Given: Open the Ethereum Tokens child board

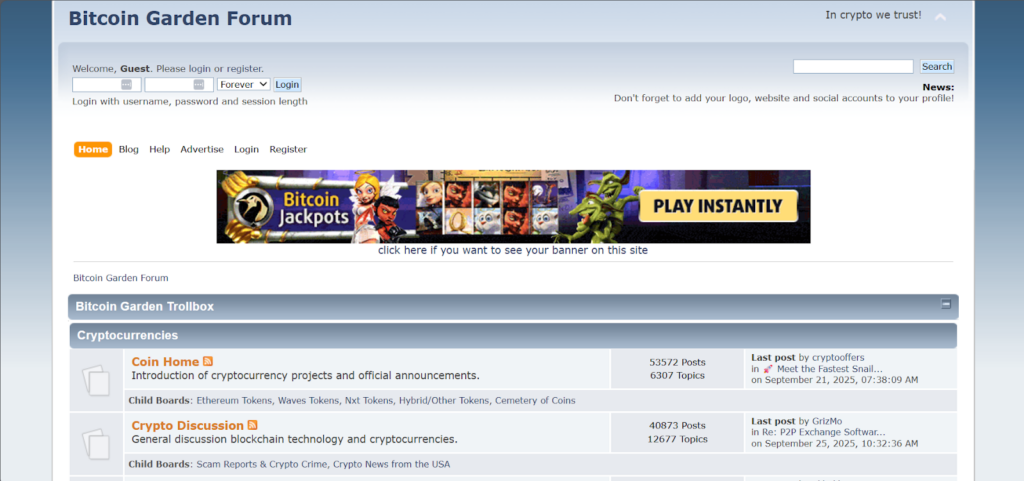Looking at the screenshot, I should click(234, 401).
